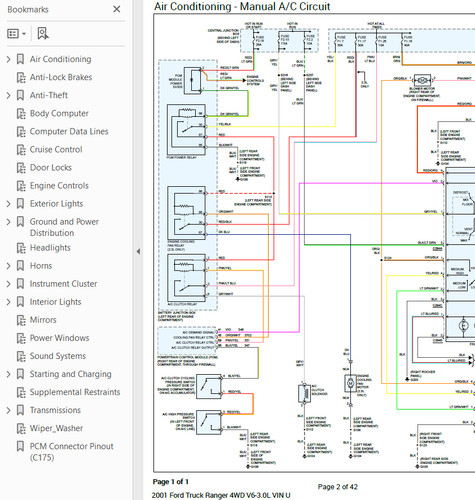Open the Air Conditioning bookmark
Screen dimensions: 475x500
[x=60, y=59]
